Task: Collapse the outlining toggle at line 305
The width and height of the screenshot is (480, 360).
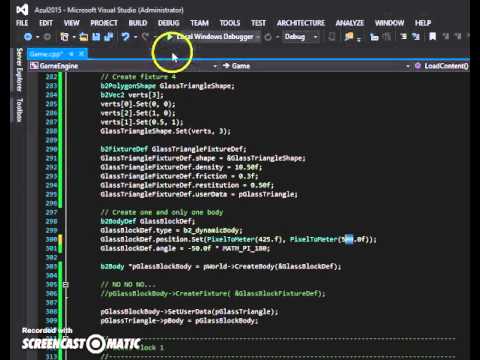Action: click(x=66, y=285)
